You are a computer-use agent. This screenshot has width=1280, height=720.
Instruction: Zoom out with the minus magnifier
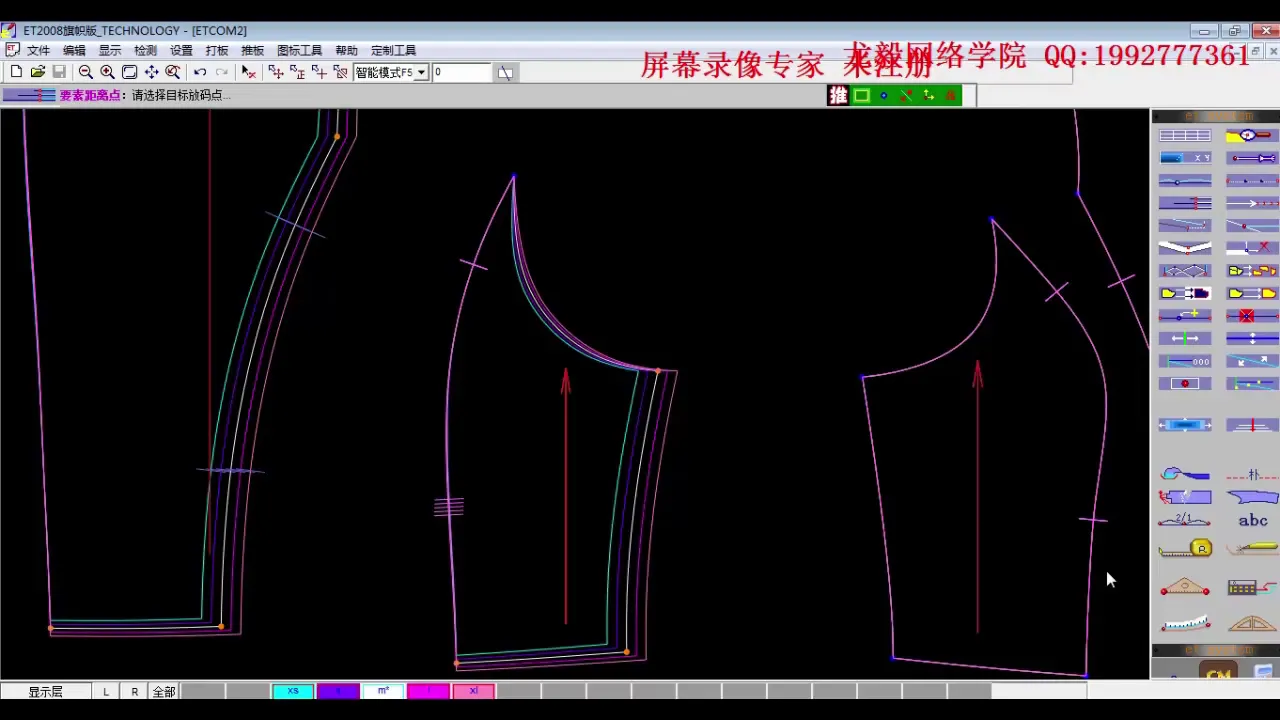click(x=86, y=72)
